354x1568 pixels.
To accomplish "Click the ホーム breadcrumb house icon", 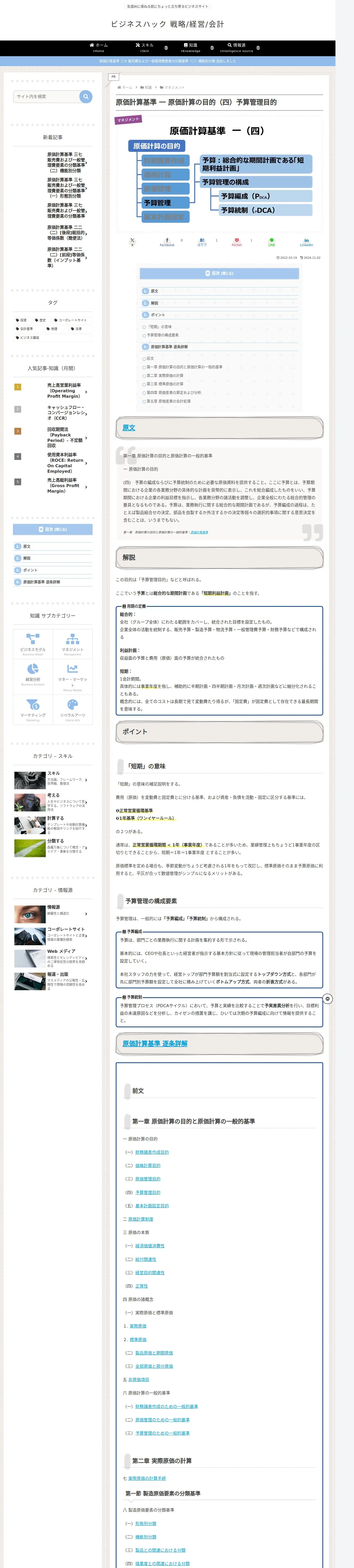I will [x=119, y=88].
